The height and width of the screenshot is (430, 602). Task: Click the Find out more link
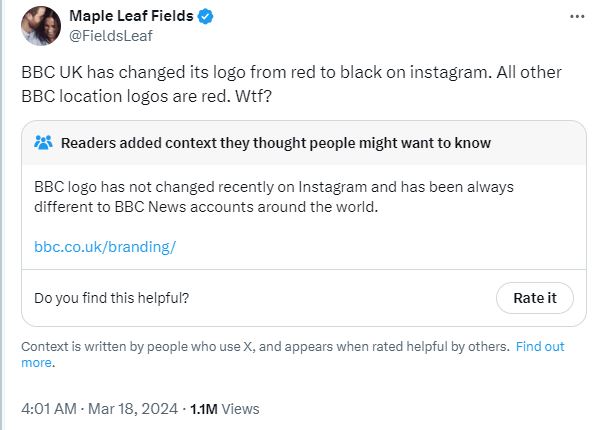click(540, 347)
